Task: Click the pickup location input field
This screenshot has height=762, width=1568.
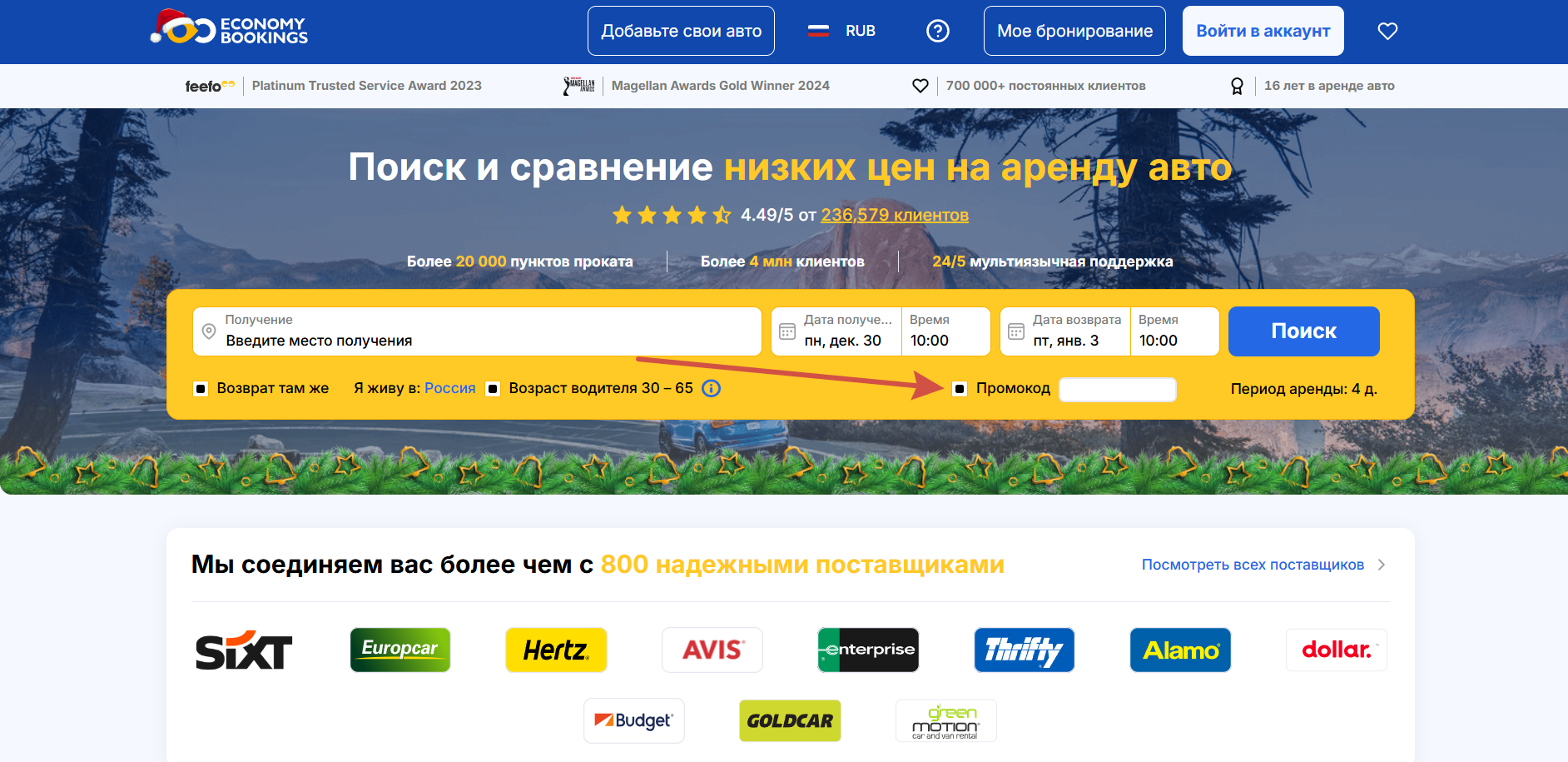Action: [x=477, y=331]
